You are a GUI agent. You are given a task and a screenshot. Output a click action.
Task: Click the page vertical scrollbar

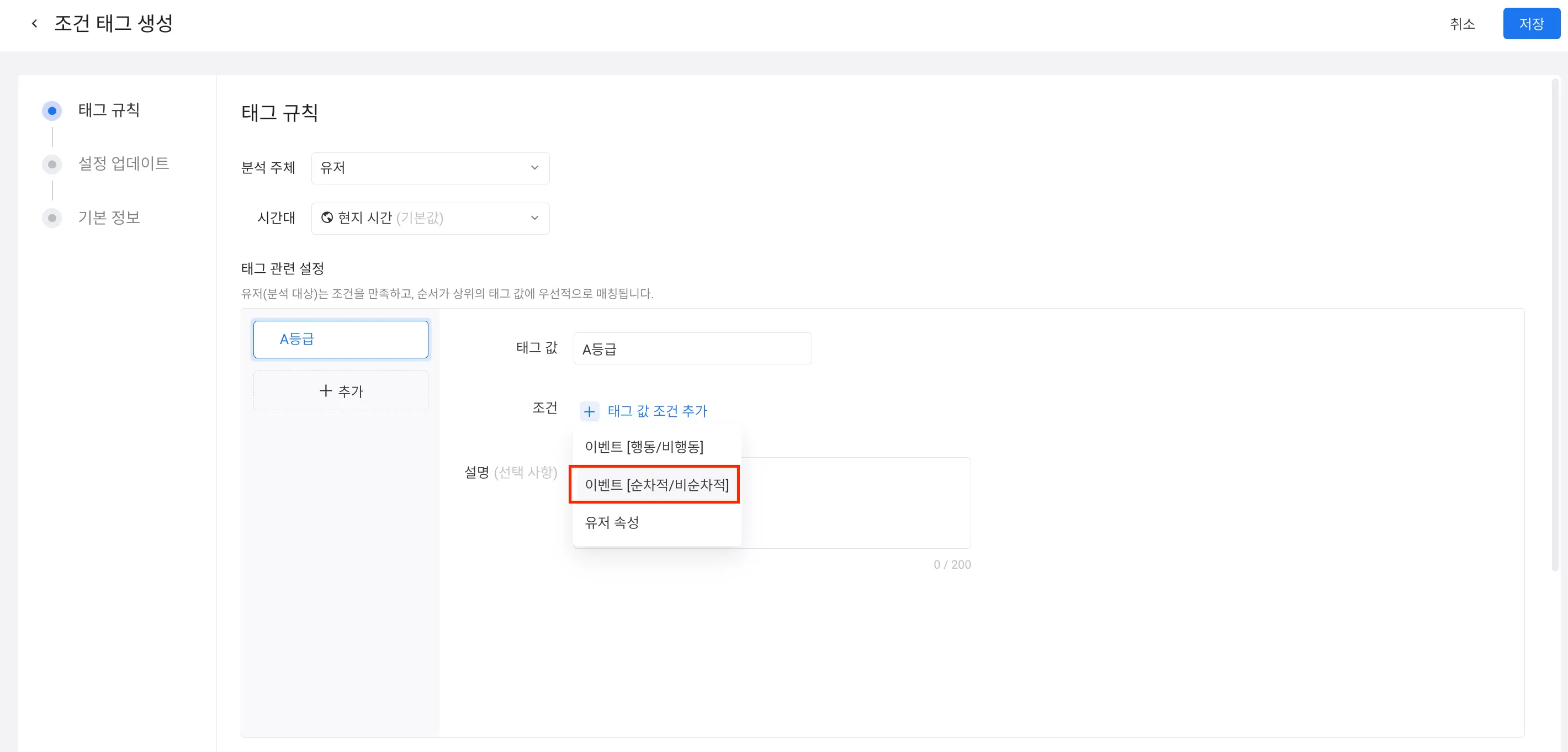click(x=1555, y=326)
